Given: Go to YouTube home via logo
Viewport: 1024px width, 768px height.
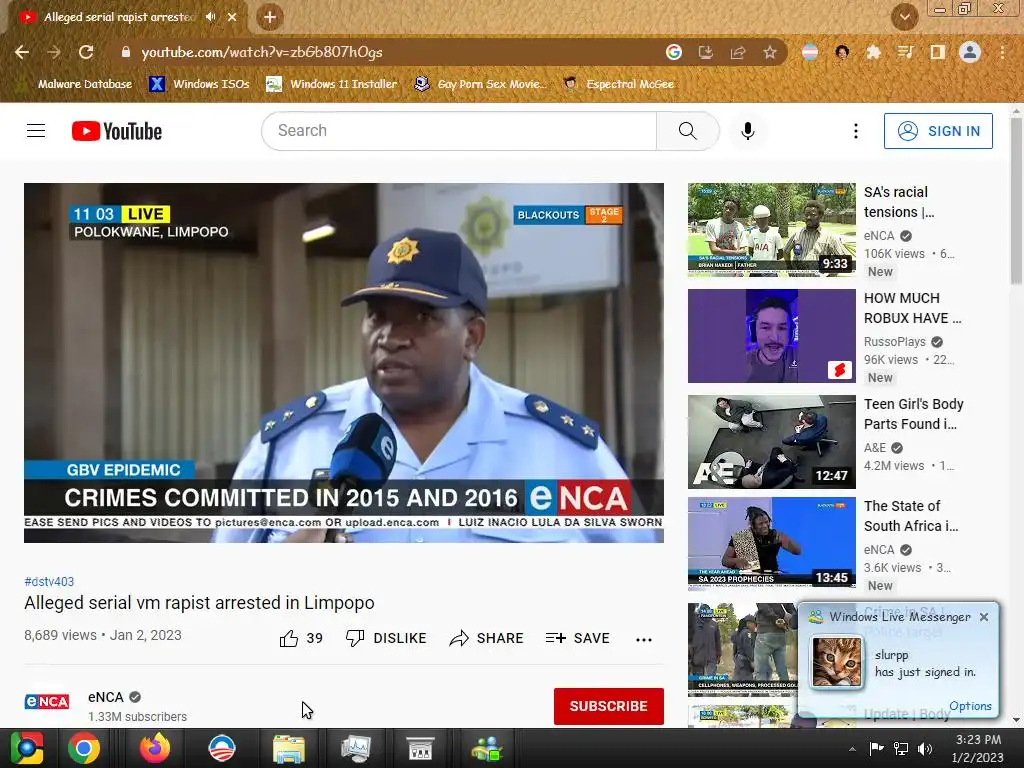Looking at the screenshot, I should pyautogui.click(x=117, y=131).
